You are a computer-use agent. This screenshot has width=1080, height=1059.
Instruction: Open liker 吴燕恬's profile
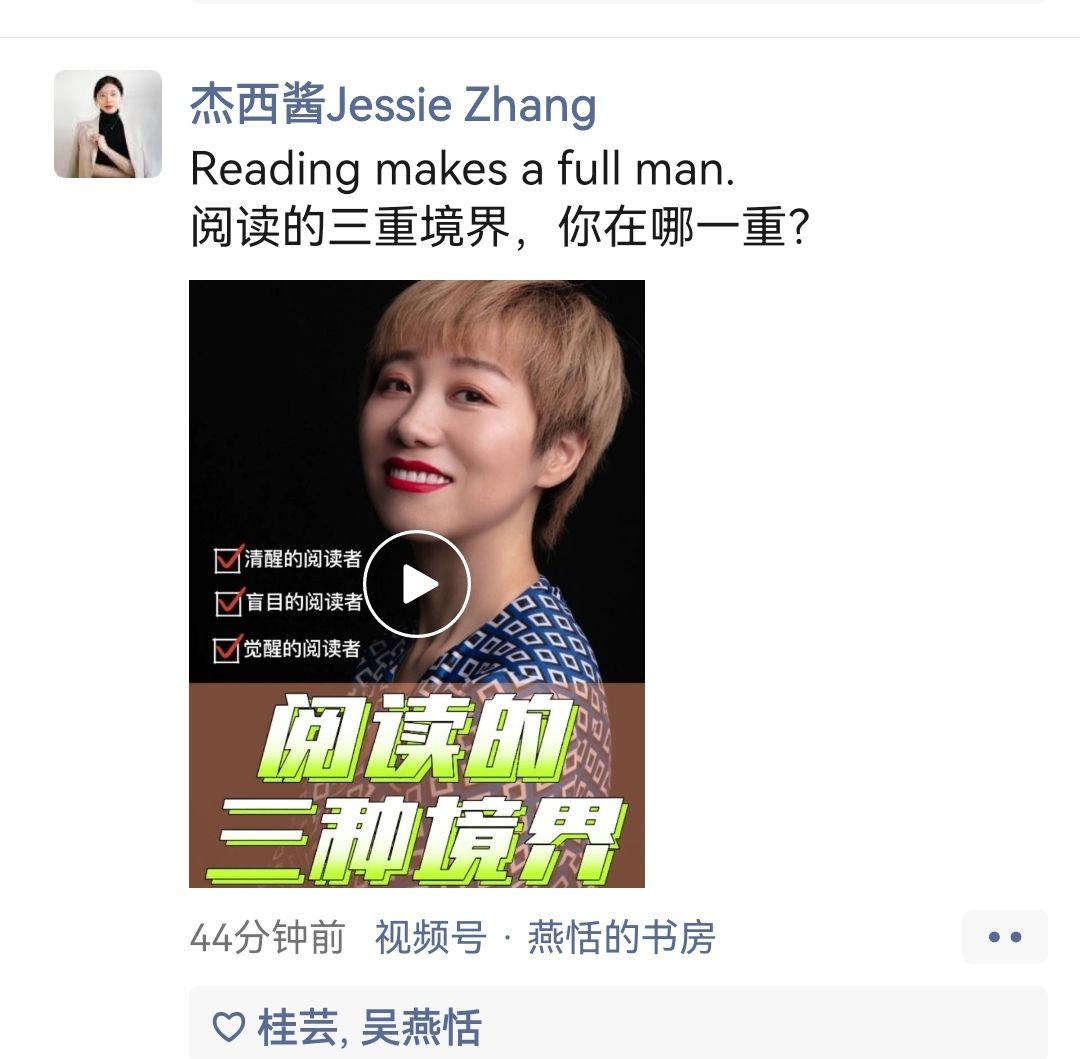pyautogui.click(x=422, y=1027)
